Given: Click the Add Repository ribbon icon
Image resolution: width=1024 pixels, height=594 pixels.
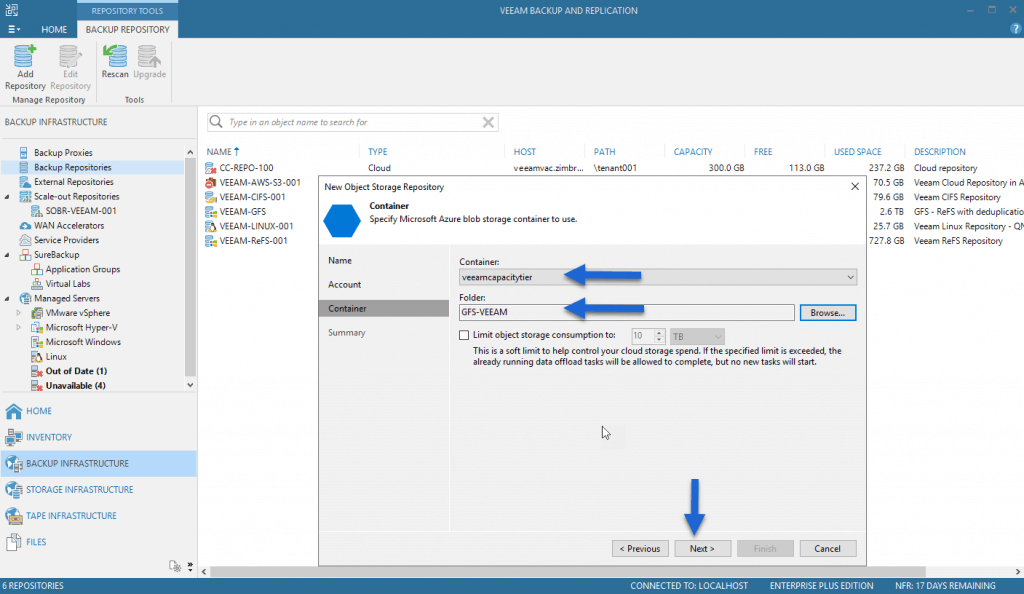Looking at the screenshot, I should [x=24, y=57].
